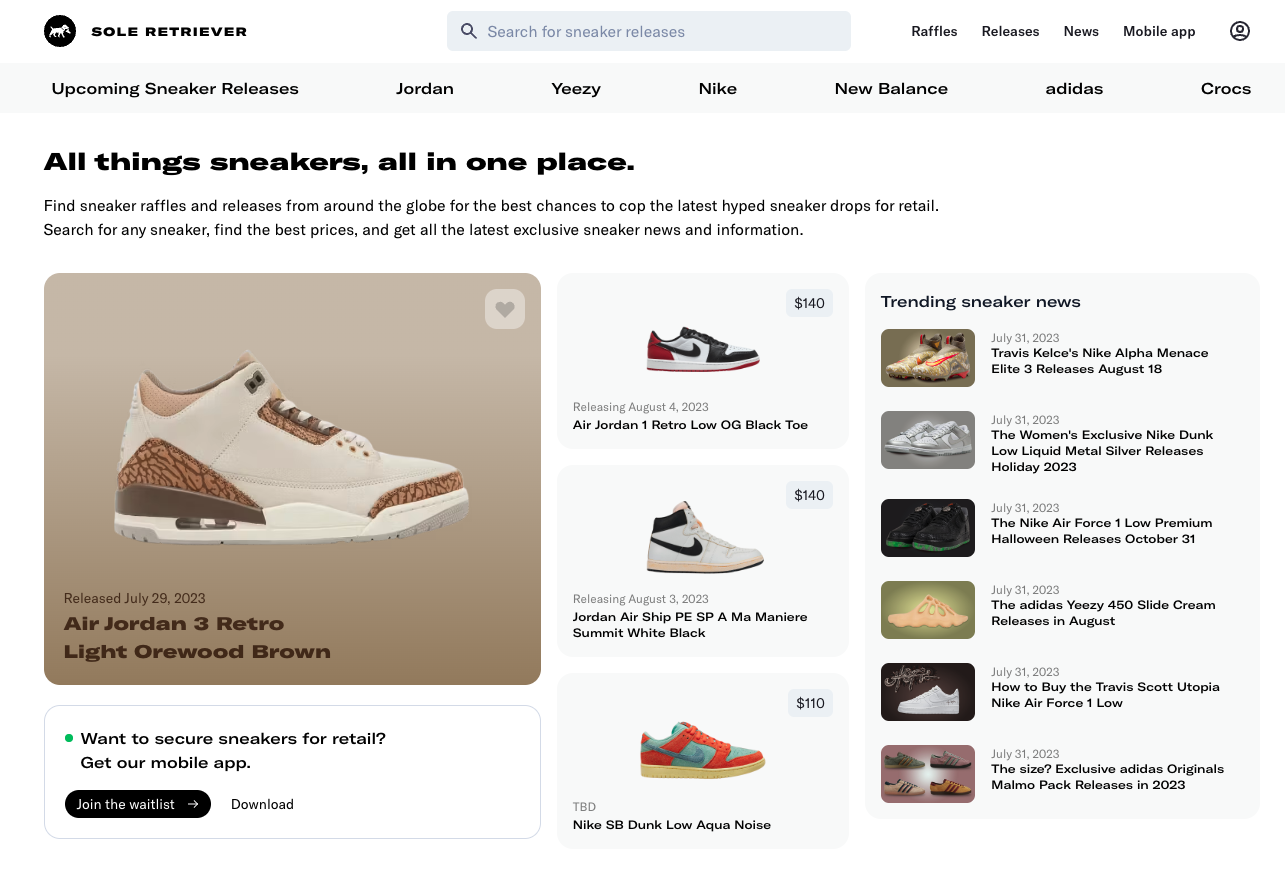1285x884 pixels.
Task: Click the Download link
Action: [x=262, y=804]
